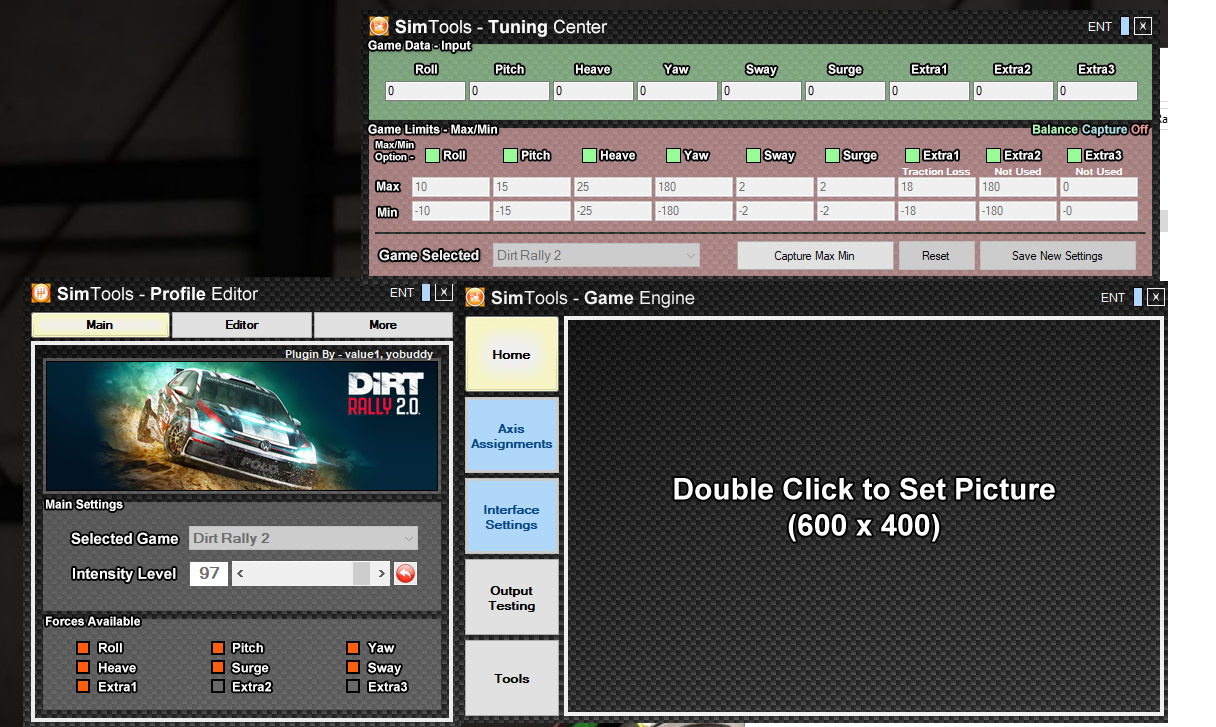Click the Traction Loss label under Extra1
The image size is (1216, 727).
point(936,172)
